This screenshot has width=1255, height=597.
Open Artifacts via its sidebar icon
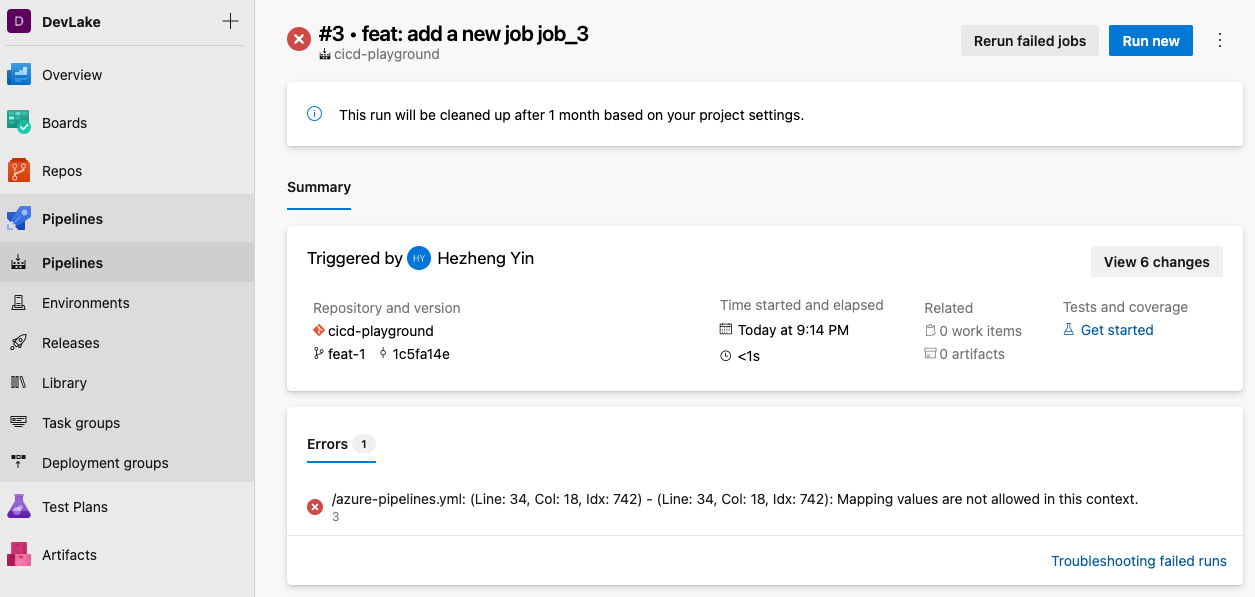click(20, 555)
